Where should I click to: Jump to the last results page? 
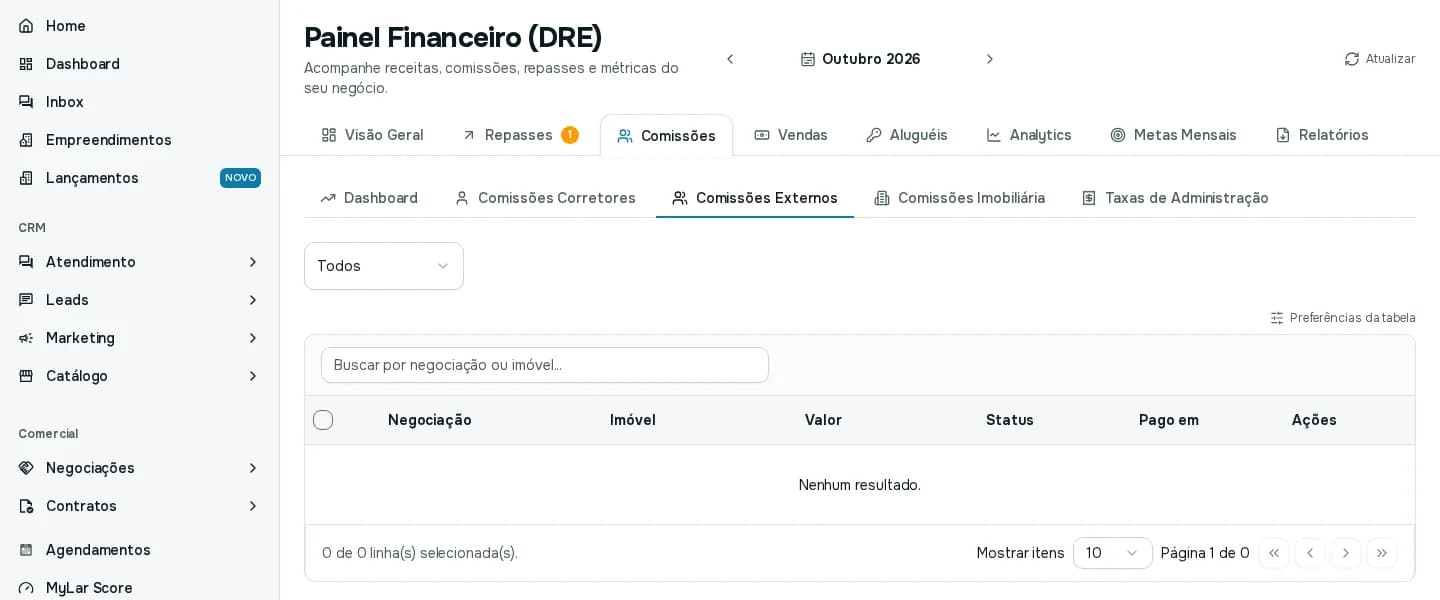1382,553
